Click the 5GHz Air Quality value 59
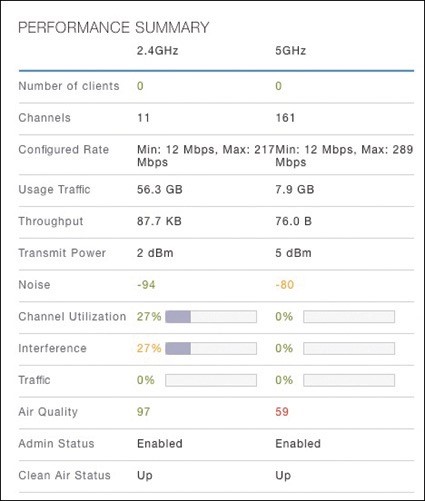 point(282,412)
